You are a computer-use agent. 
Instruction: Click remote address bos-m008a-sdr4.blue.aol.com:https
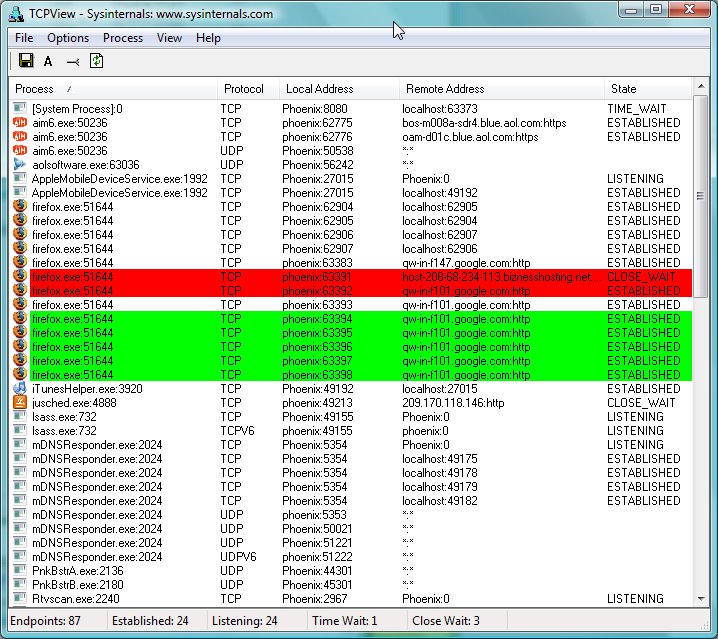[484, 123]
